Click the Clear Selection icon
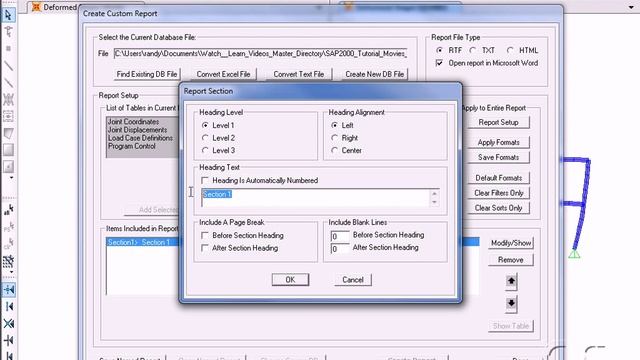Viewport: 640px width, 360px height. pos(8,244)
